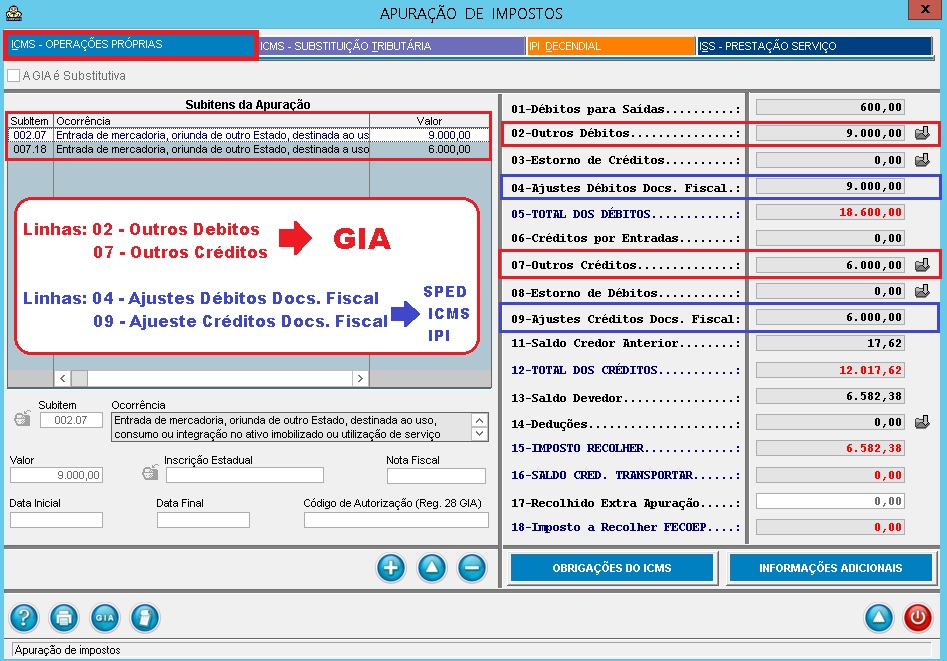This screenshot has height=661, width=947.
Task: Open details icon for 02-Outros Débitos
Action: pos(922,133)
